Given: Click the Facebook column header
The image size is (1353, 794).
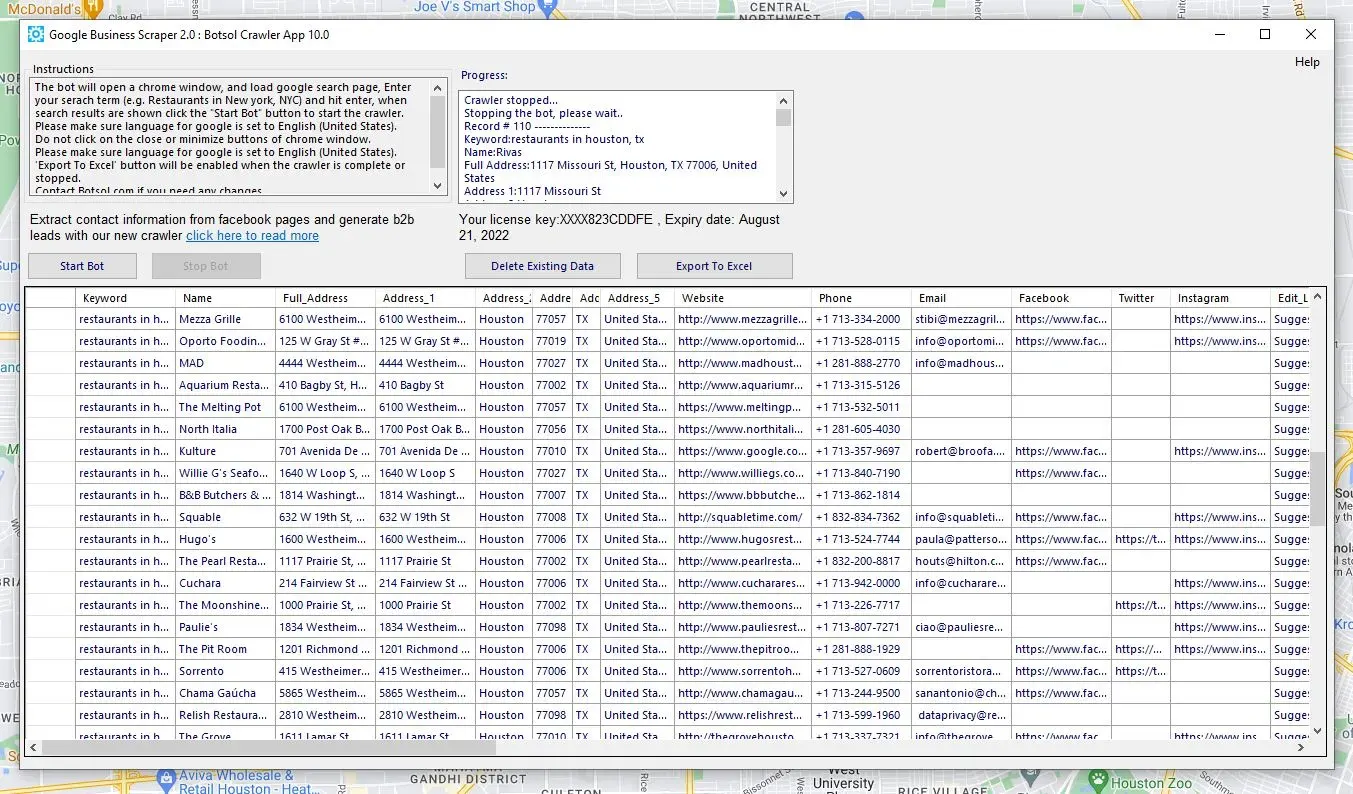Looking at the screenshot, I should point(1062,298).
